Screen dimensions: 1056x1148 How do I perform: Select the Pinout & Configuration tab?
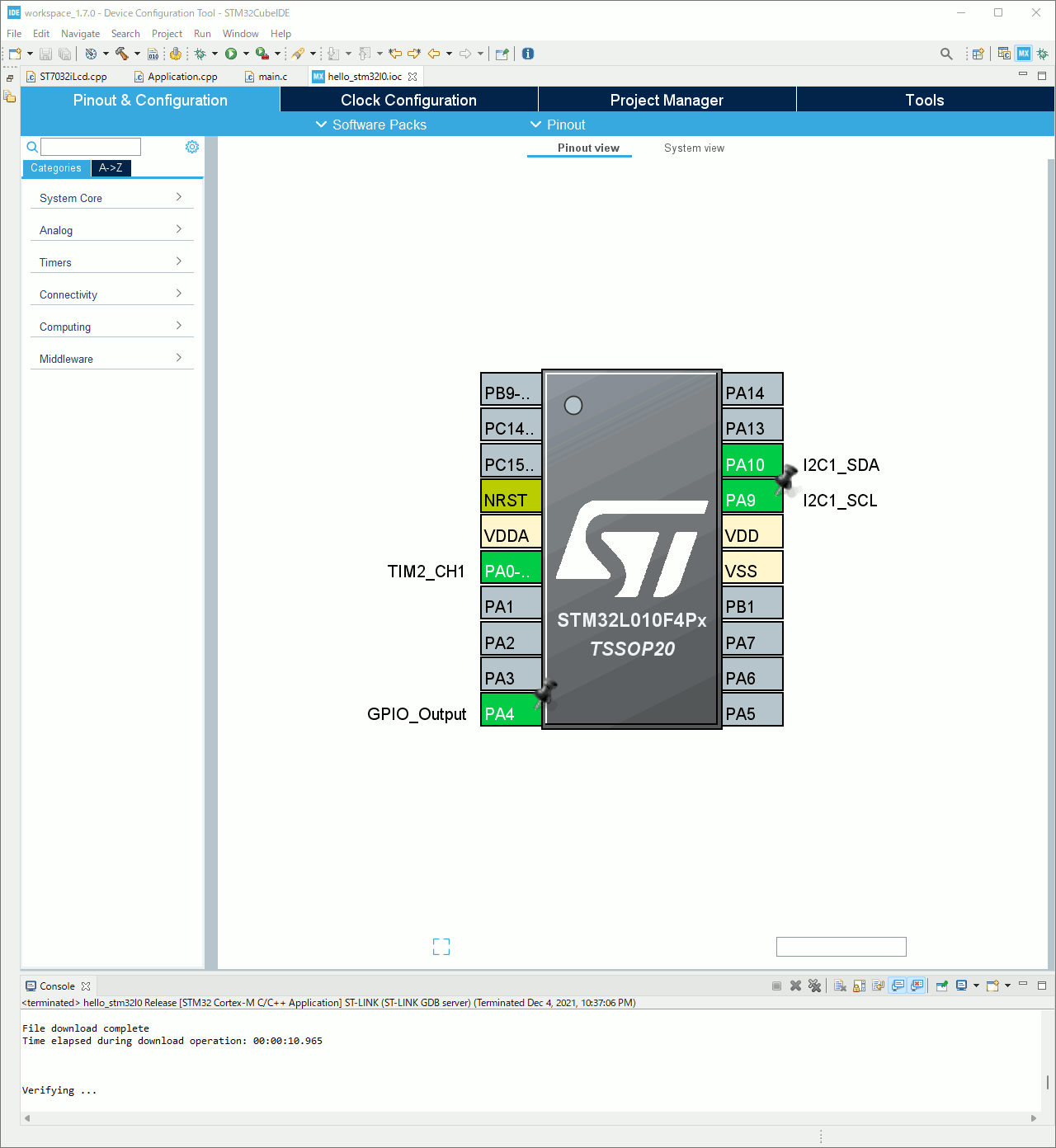pyautogui.click(x=150, y=100)
